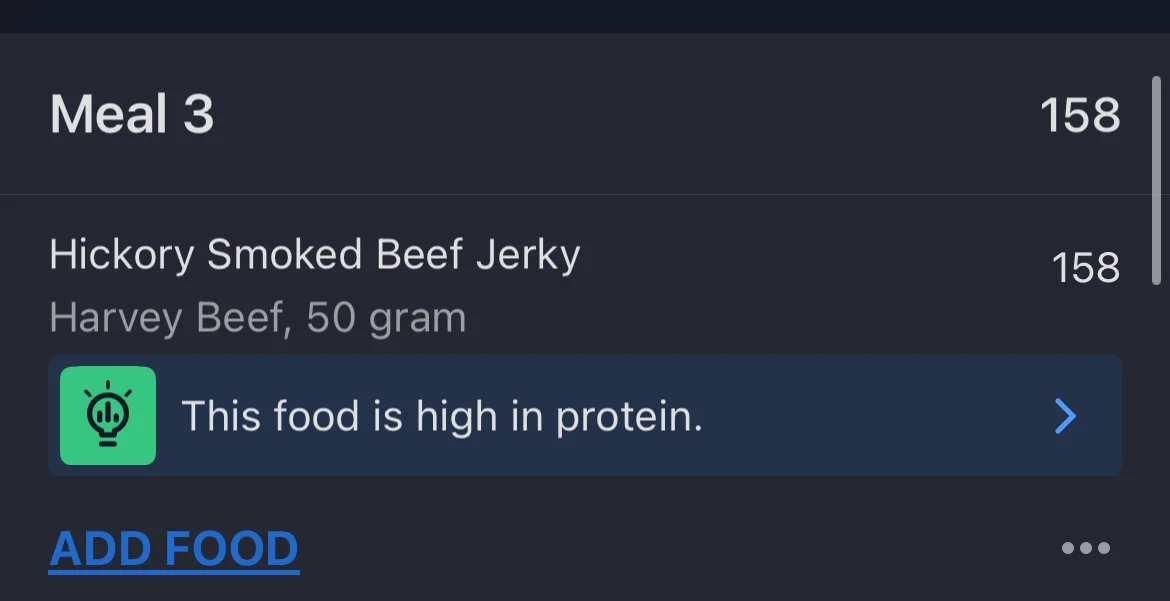Tap the Harvey Beef, 50 gram serving text

click(257, 318)
